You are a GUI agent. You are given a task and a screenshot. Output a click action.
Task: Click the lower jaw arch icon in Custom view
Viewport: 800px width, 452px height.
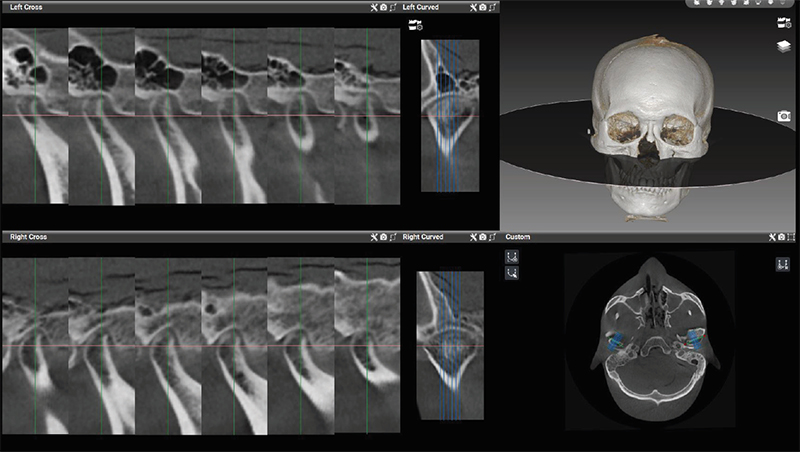(512, 273)
